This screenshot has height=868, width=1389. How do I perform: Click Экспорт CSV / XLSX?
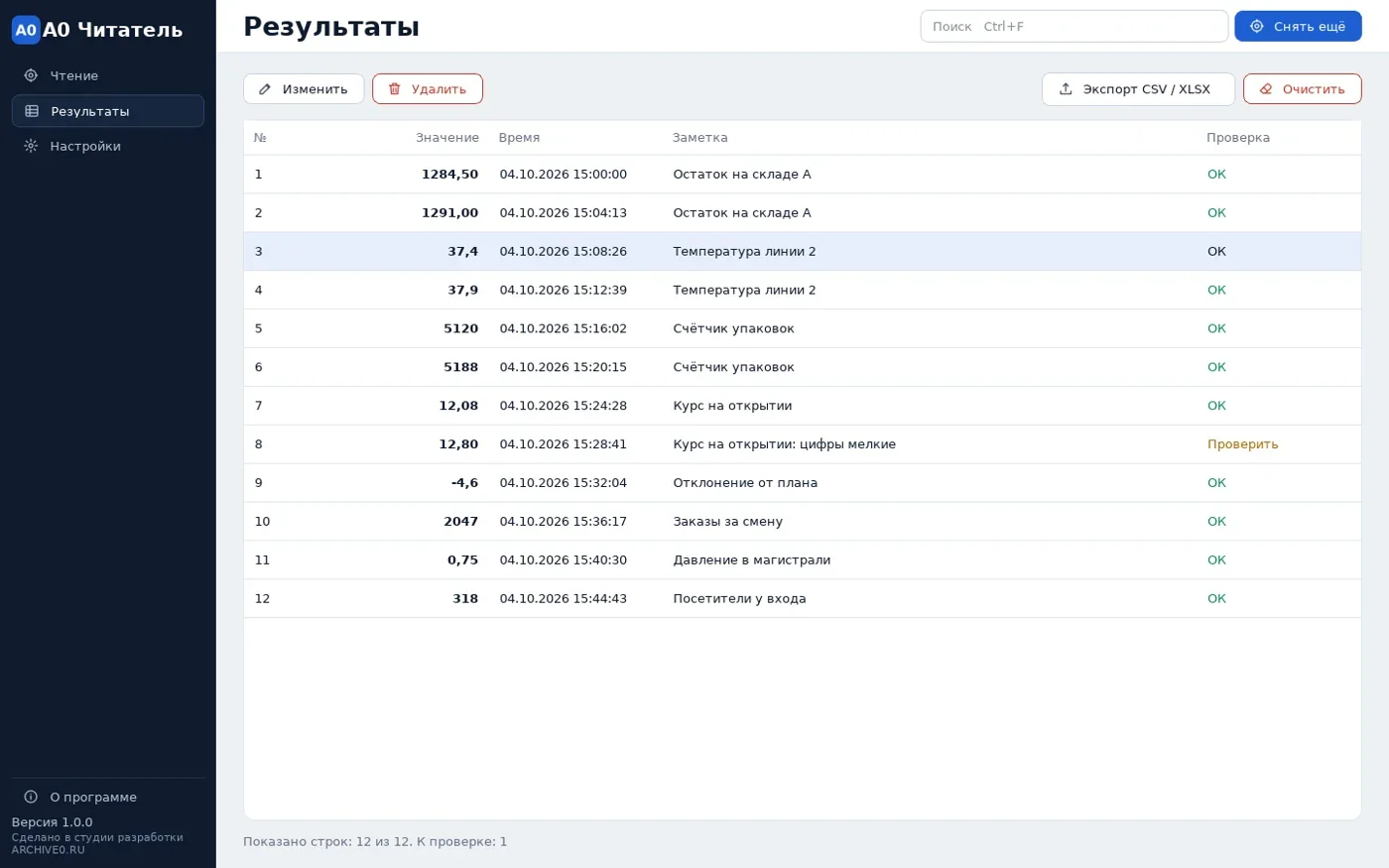[1138, 89]
